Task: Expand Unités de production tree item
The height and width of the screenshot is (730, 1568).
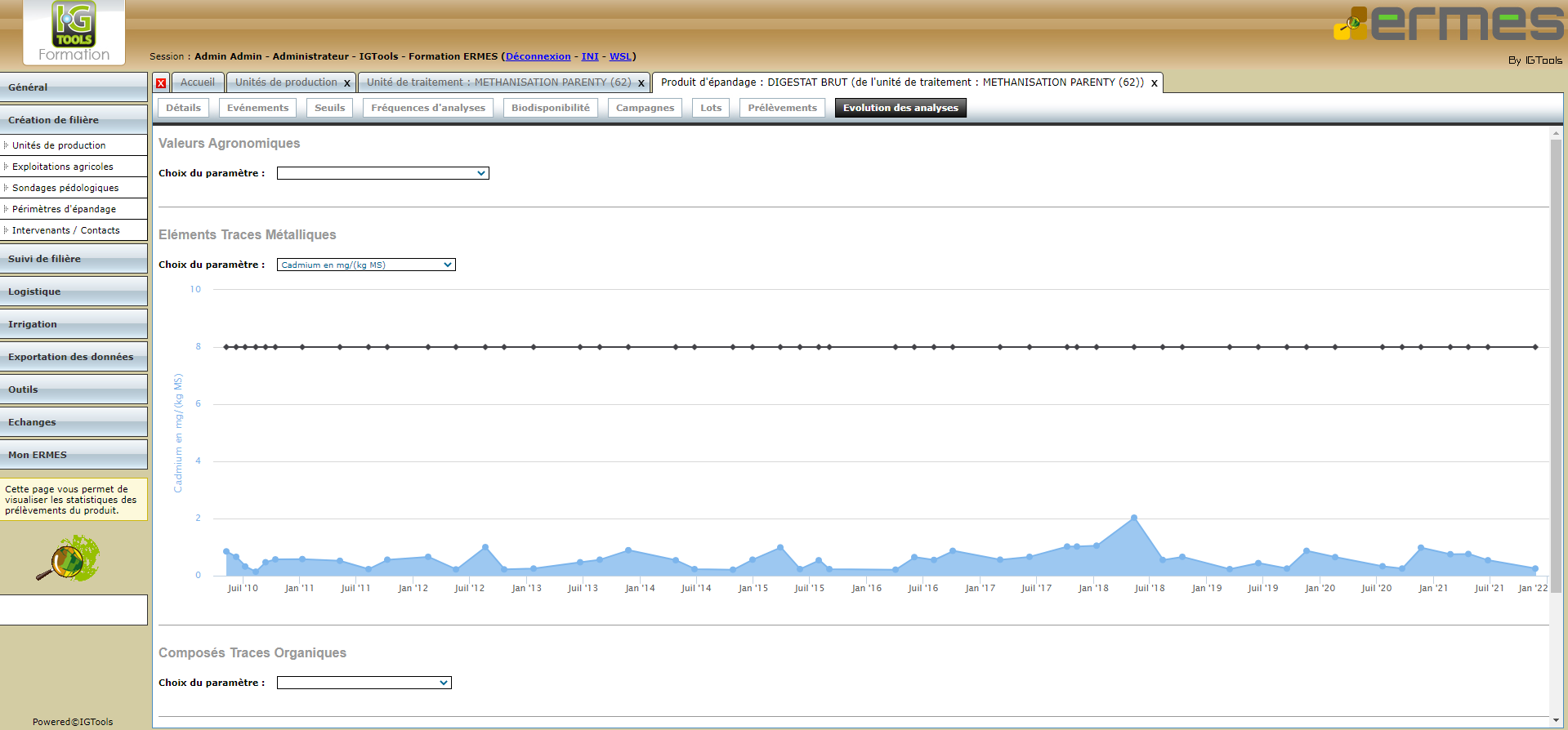Action: 6,145
